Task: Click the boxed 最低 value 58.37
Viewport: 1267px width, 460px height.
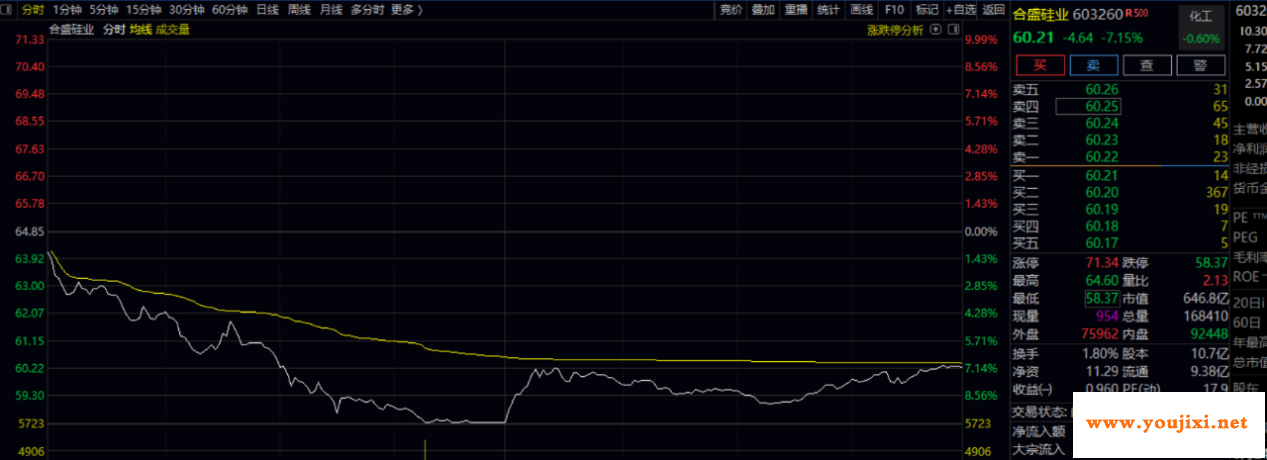Action: (1102, 298)
